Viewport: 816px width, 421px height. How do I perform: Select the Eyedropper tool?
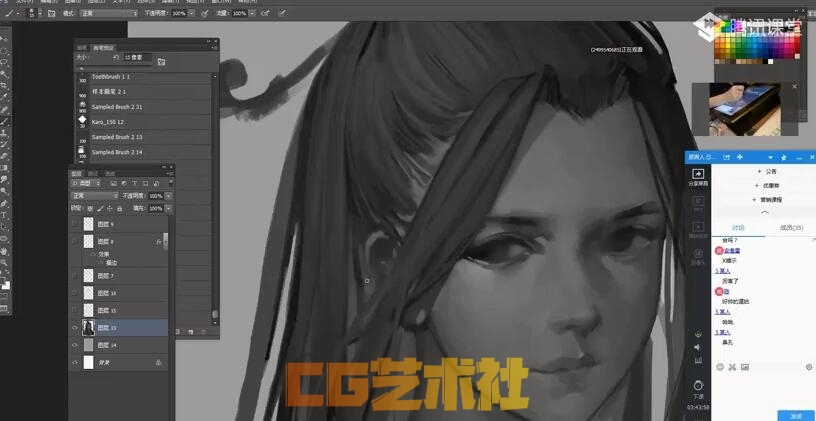(x=5, y=97)
